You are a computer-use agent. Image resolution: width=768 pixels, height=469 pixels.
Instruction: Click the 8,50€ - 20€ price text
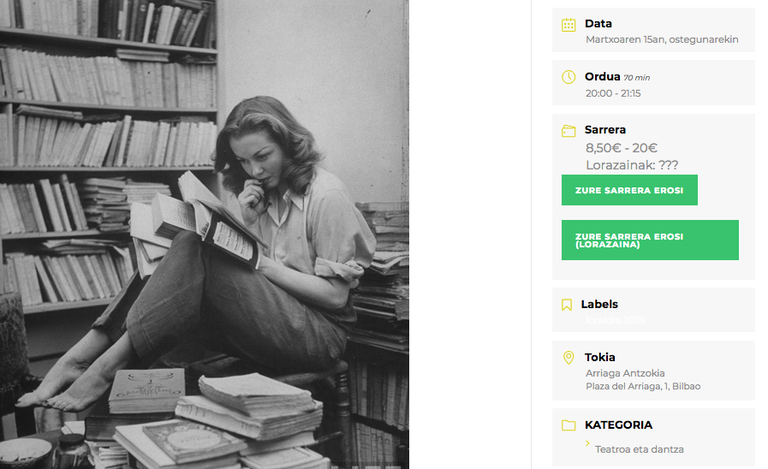pyautogui.click(x=621, y=148)
